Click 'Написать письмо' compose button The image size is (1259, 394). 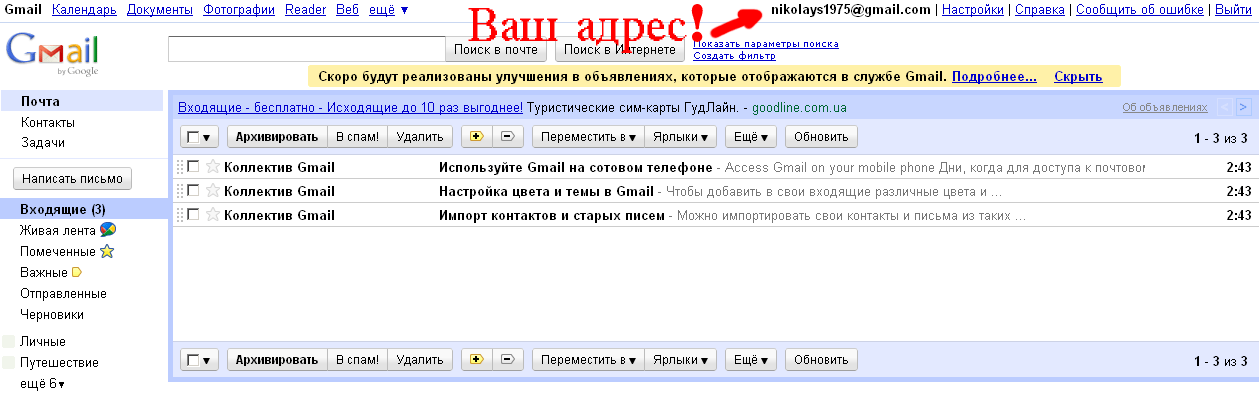pos(72,179)
